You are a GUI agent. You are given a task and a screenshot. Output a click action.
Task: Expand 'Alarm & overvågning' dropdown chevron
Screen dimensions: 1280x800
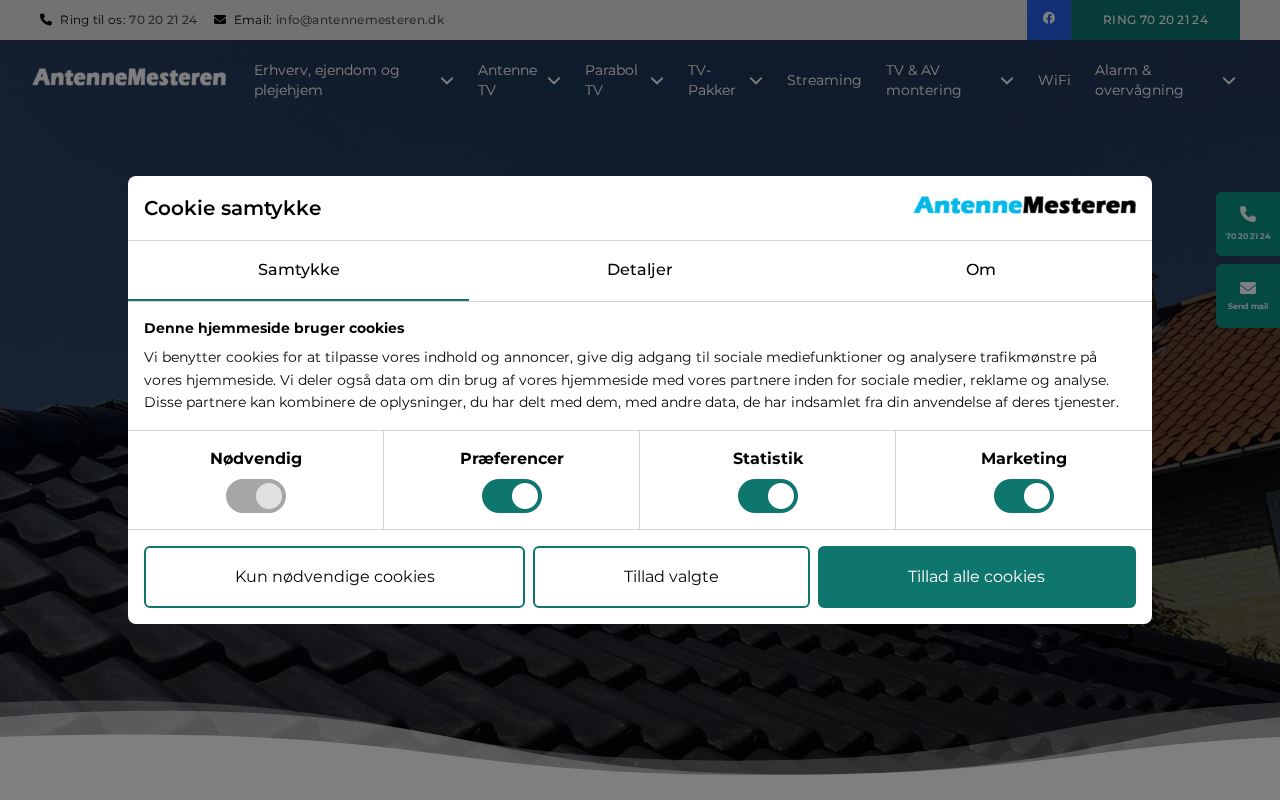(1229, 80)
